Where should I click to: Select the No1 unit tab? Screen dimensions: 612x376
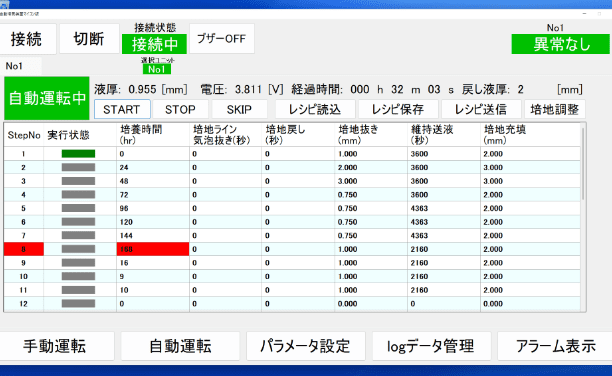(x=20, y=66)
